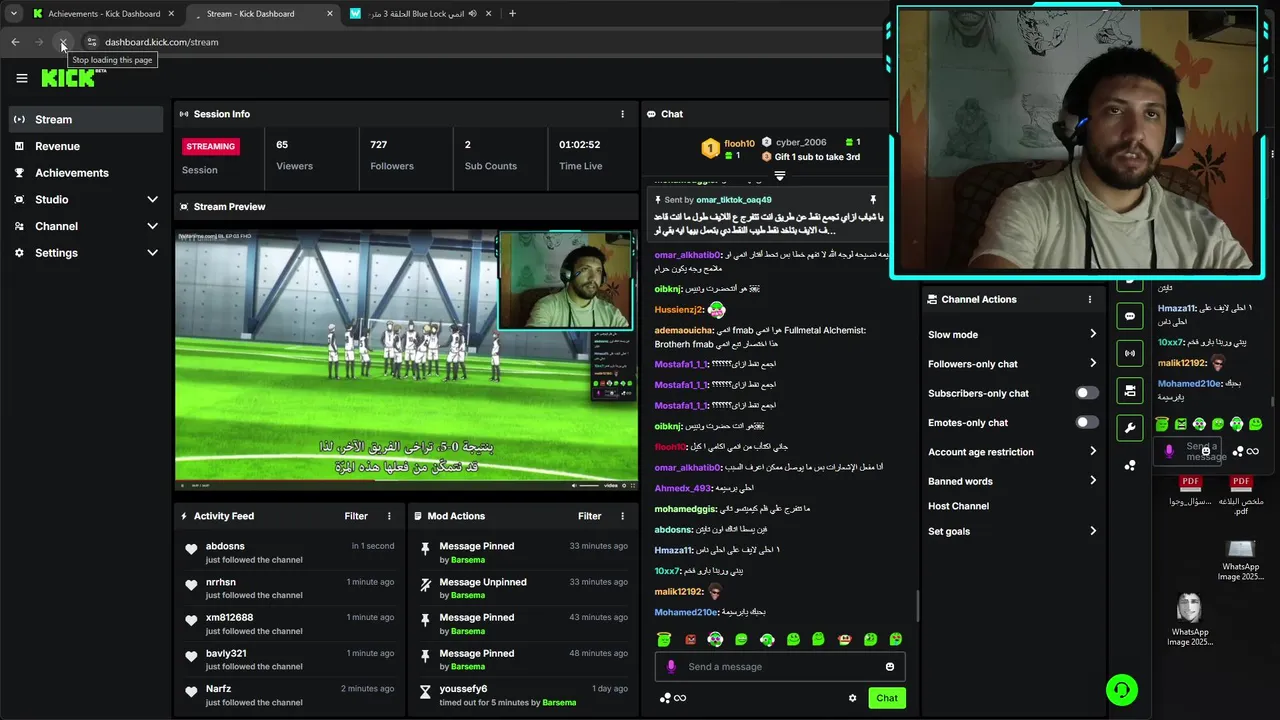Mute the Blue Lock tab audio
1280x720 pixels.
point(472,14)
